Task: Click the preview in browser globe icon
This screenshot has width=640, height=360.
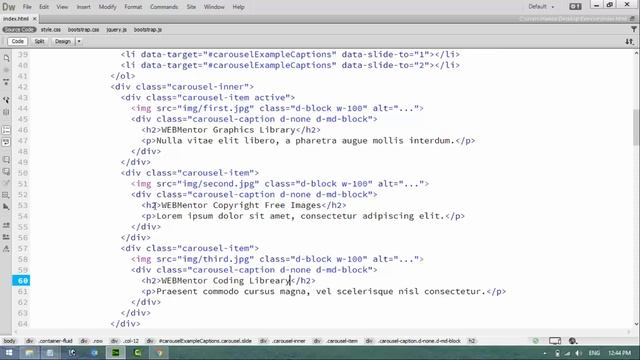Action: [573, 341]
